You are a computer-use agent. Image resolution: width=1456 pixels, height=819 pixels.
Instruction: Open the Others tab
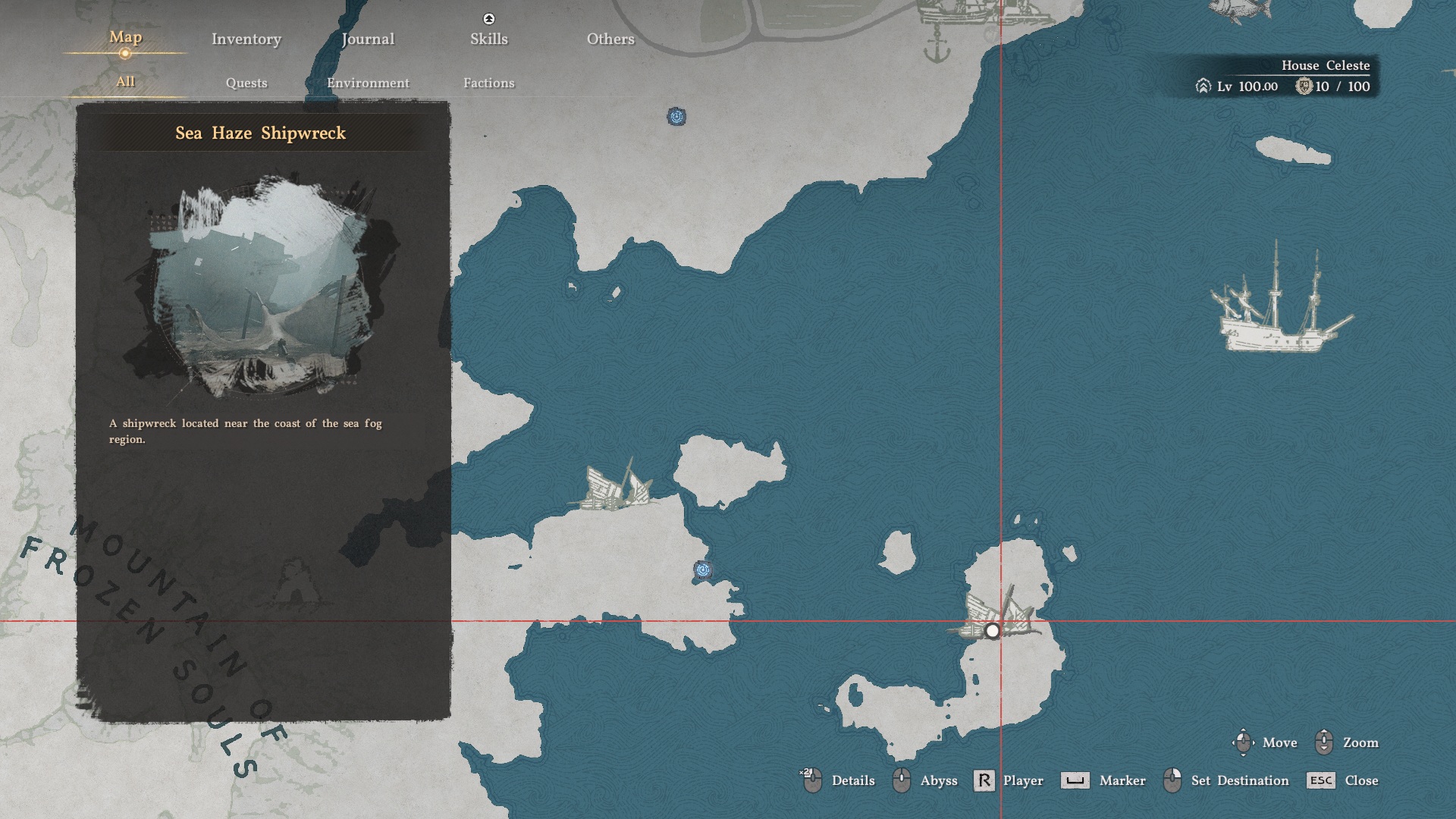[610, 39]
